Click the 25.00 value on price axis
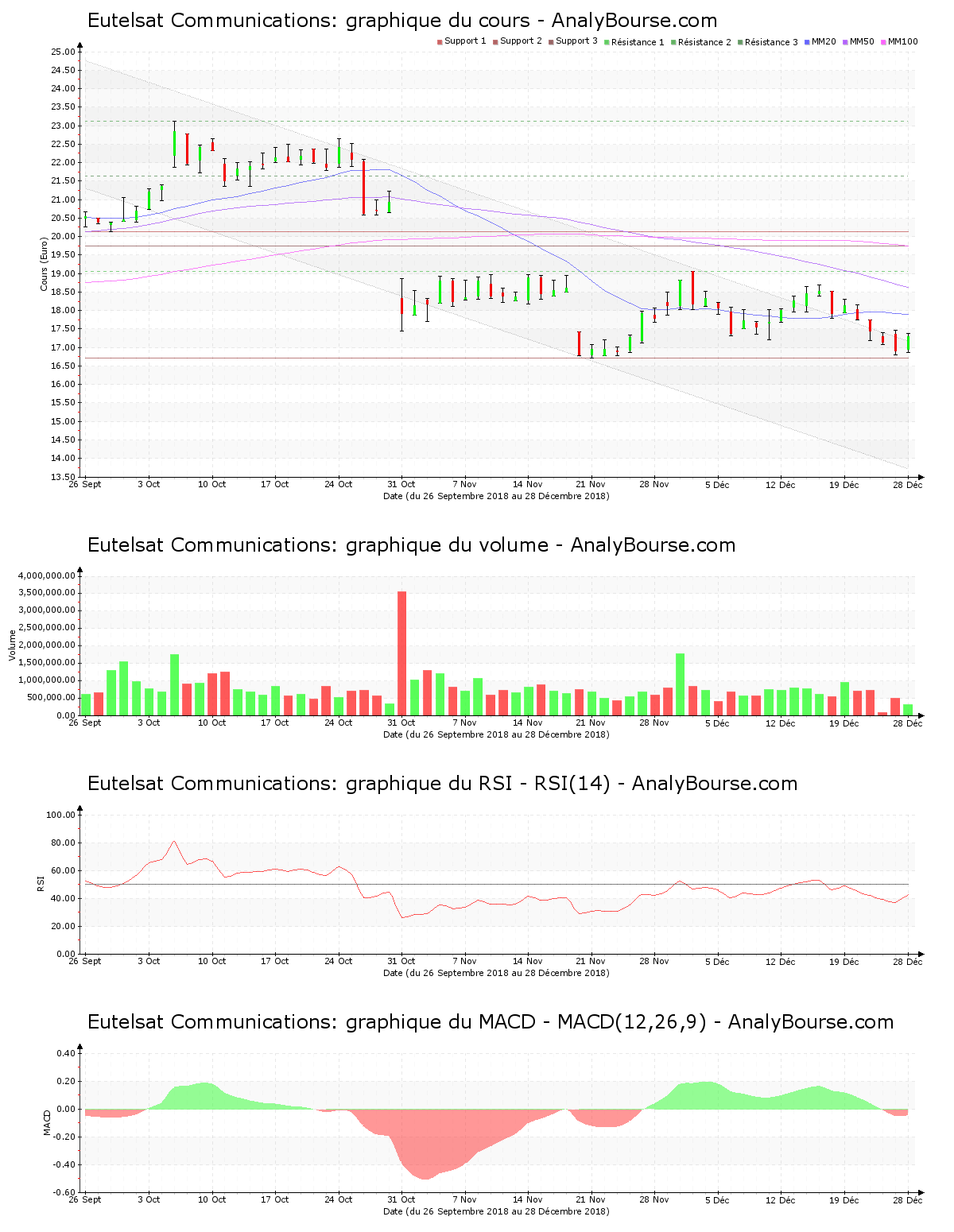The height and width of the screenshot is (1232, 954). coord(64,52)
